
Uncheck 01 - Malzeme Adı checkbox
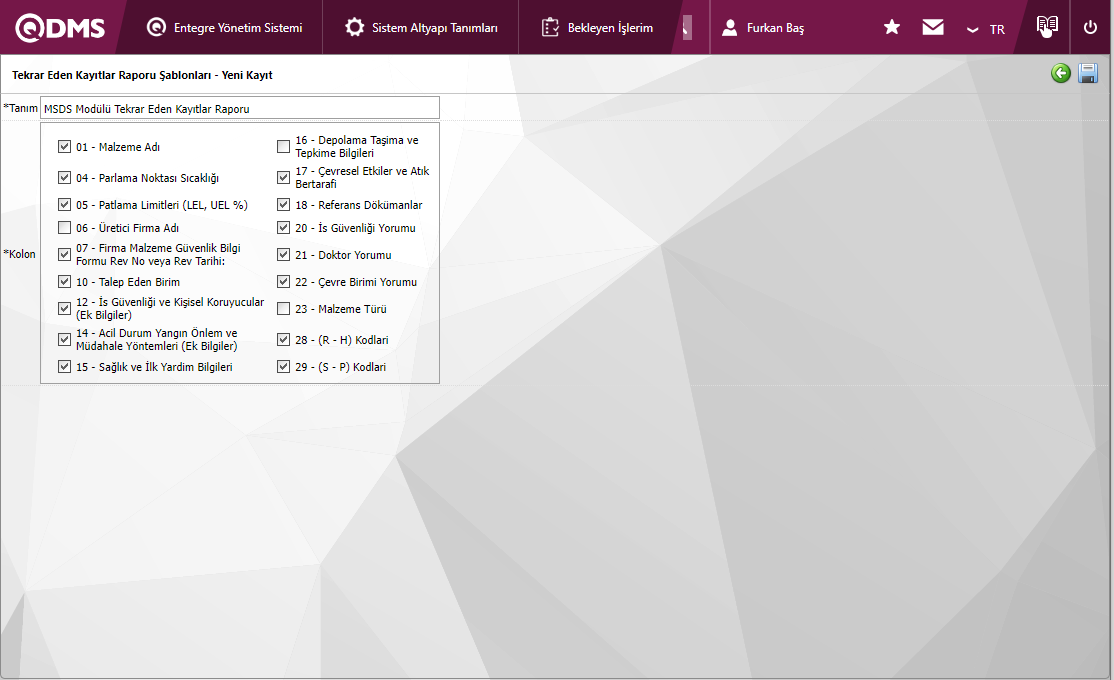point(64,147)
